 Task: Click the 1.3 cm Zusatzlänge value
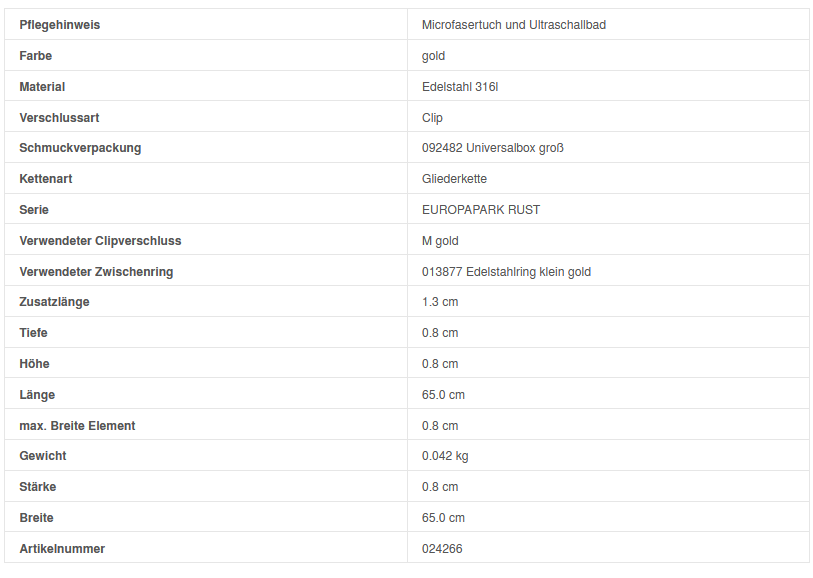point(440,302)
